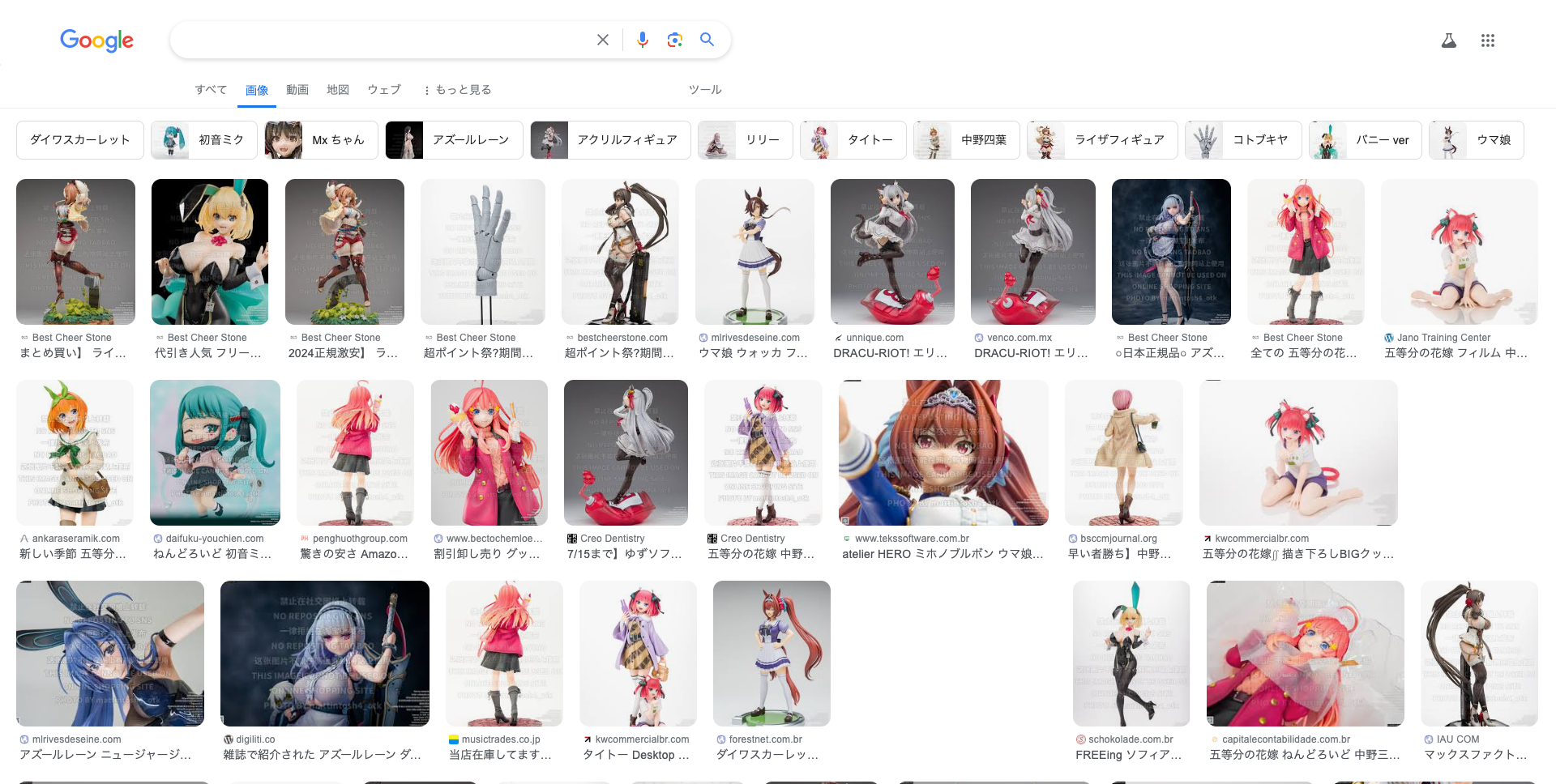Select the コトブキヤ filter chip
The width and height of the screenshot is (1556, 784).
point(1243,140)
